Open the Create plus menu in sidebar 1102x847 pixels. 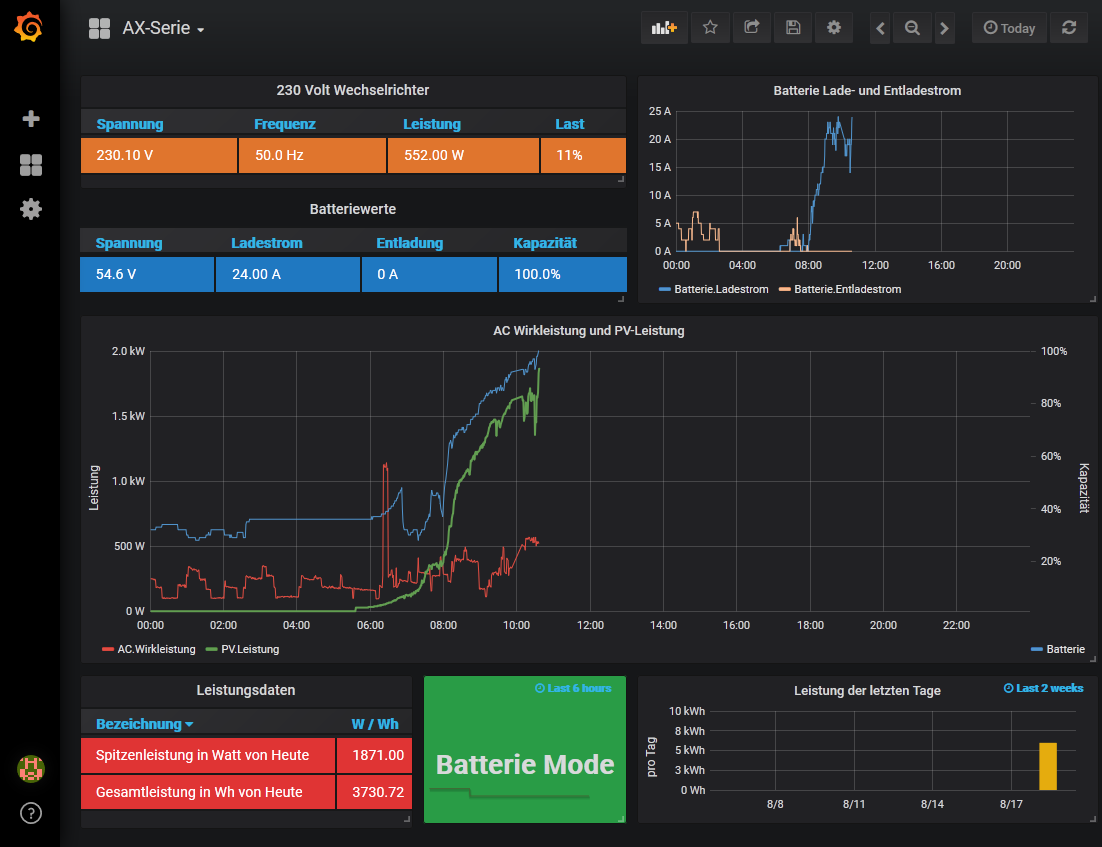[31, 119]
